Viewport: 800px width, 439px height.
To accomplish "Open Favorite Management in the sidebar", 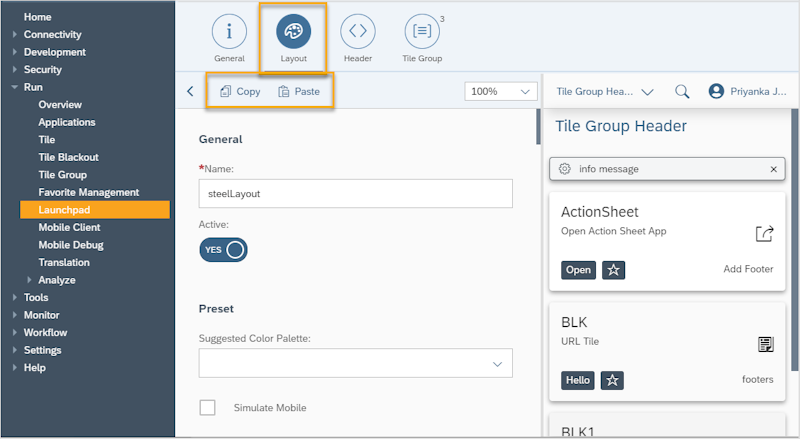I will [x=88, y=192].
